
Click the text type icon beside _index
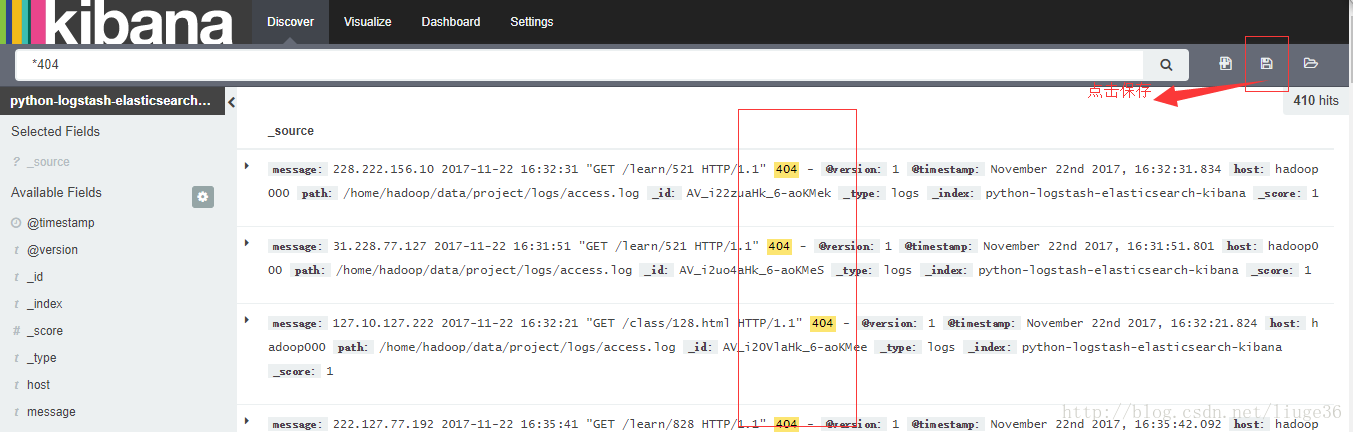(16, 304)
